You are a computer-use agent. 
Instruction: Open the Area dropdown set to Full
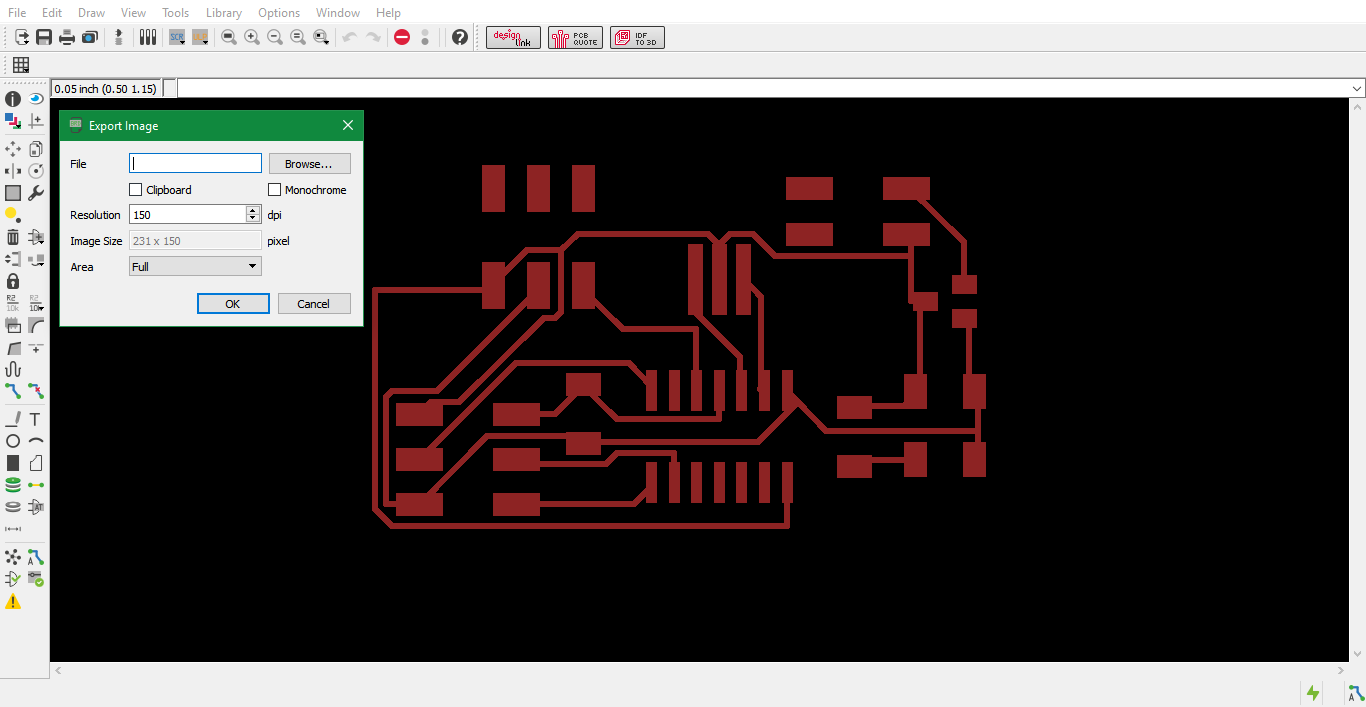tap(195, 267)
